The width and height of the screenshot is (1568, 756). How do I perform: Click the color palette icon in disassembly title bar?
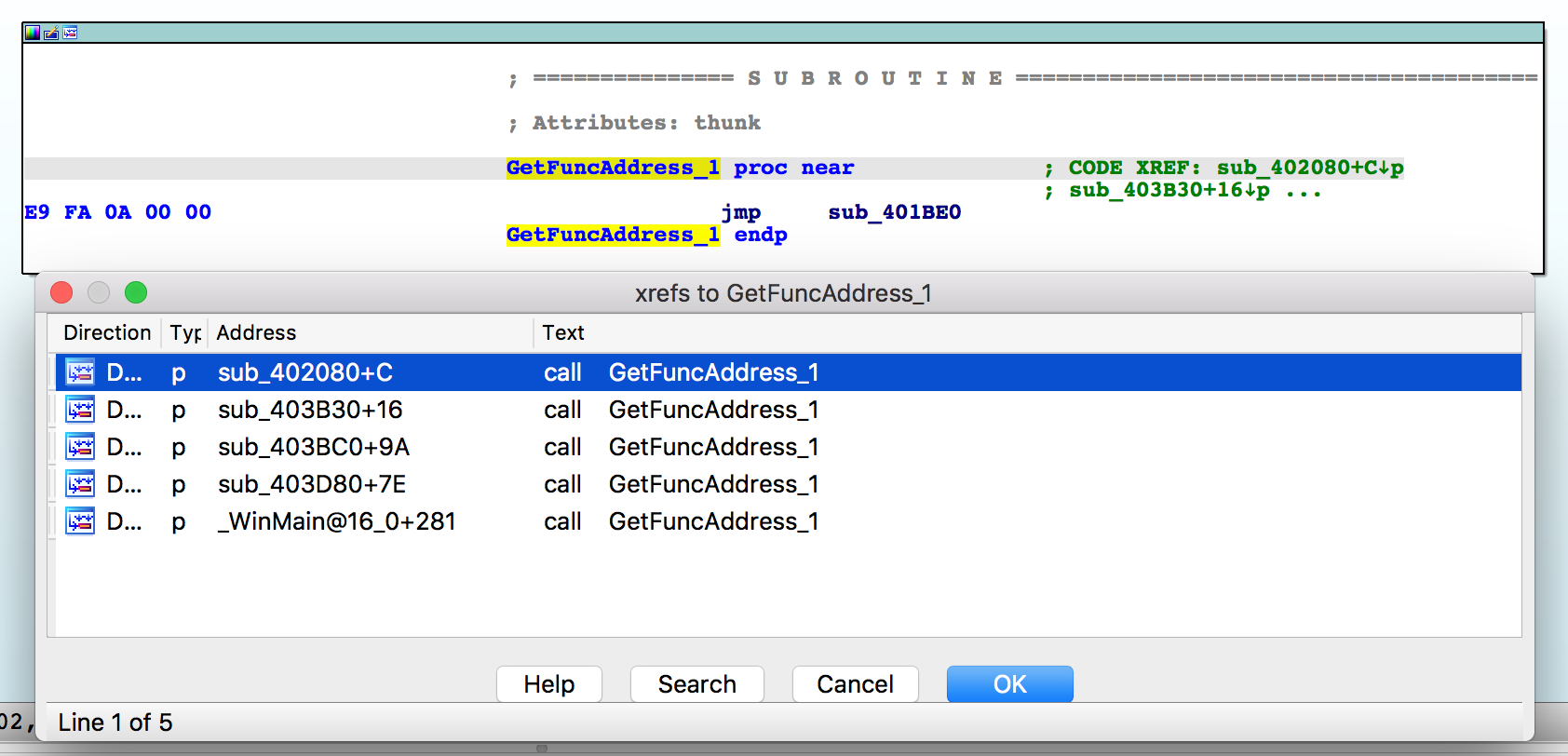pyautogui.click(x=33, y=33)
